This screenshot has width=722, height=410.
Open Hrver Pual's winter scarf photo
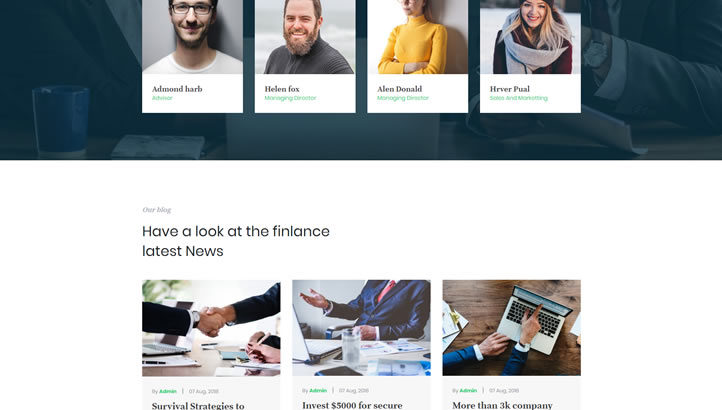[x=530, y=37]
